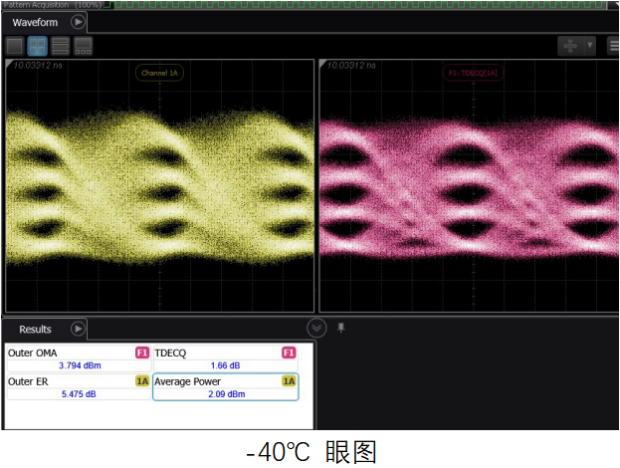The width and height of the screenshot is (620, 468).
Task: Open dropdown arrow next to add button
Action: coord(590,45)
